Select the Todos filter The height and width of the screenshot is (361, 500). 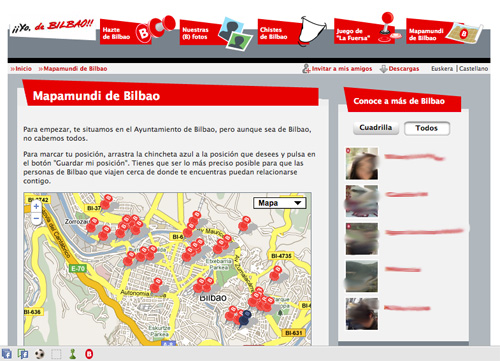pos(427,128)
